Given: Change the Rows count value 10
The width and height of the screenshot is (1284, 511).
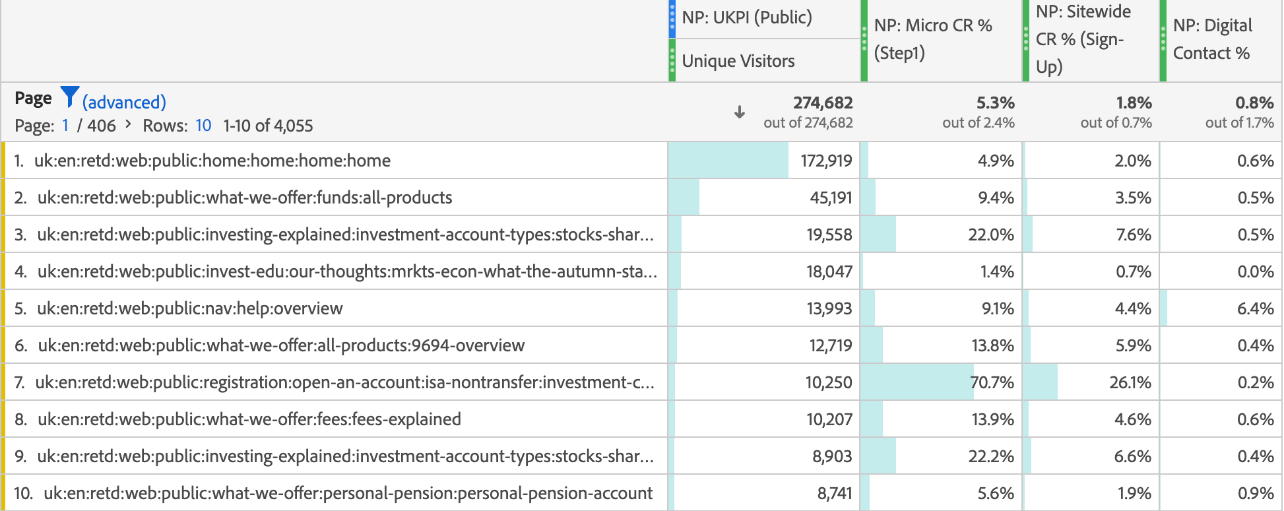Looking at the screenshot, I should point(203,126).
